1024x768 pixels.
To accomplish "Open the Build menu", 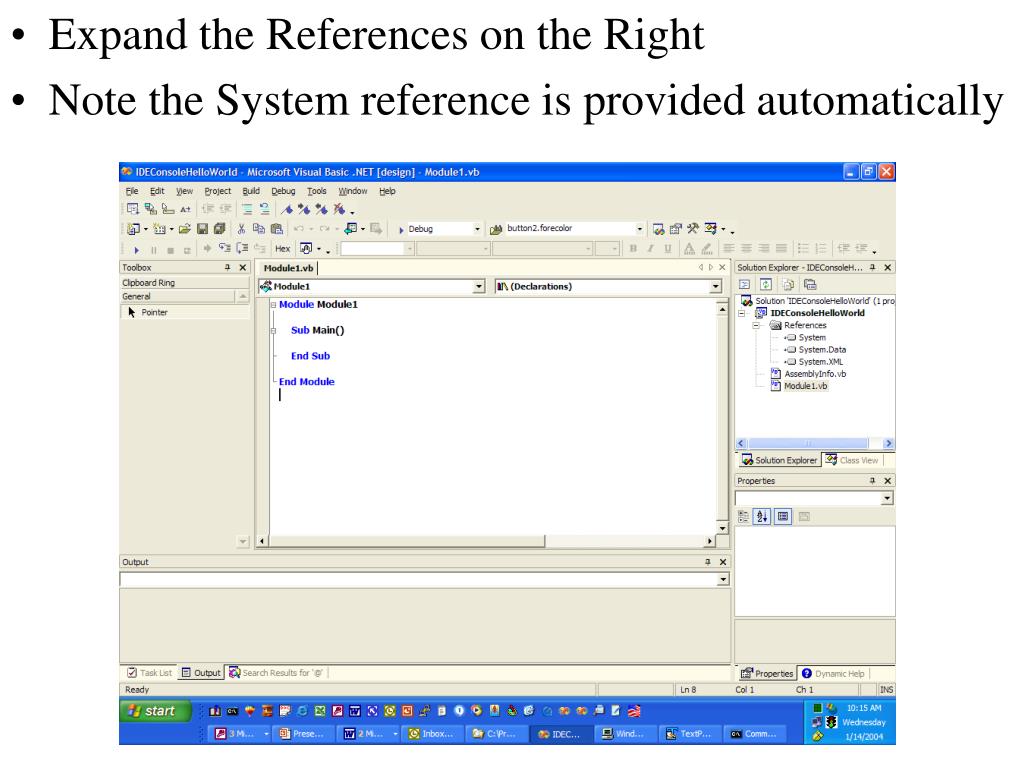I will [x=251, y=191].
